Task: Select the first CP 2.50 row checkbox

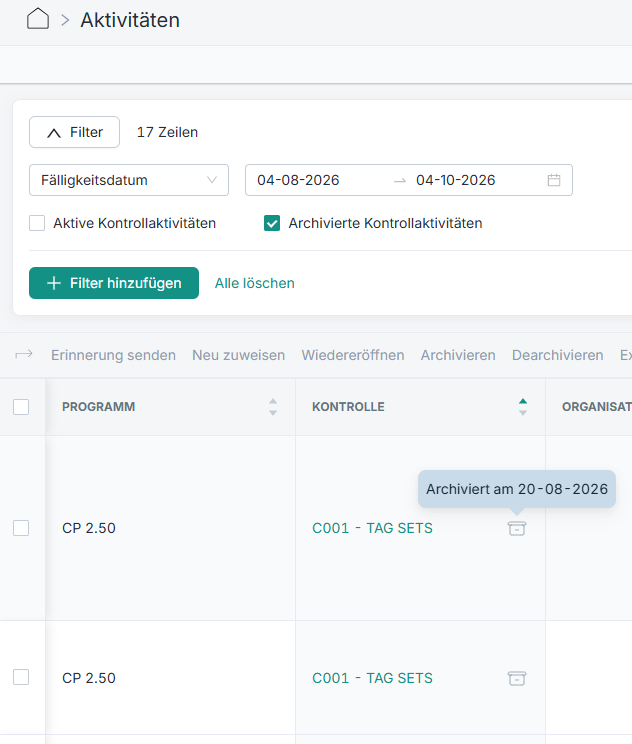Action: [x=21, y=528]
